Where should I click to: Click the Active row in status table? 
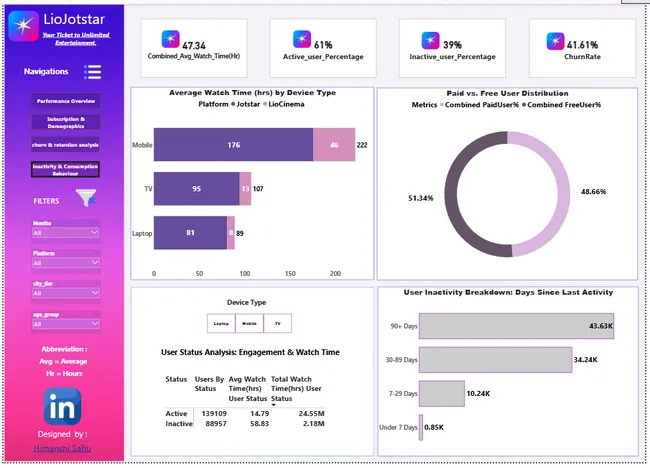pyautogui.click(x=245, y=414)
